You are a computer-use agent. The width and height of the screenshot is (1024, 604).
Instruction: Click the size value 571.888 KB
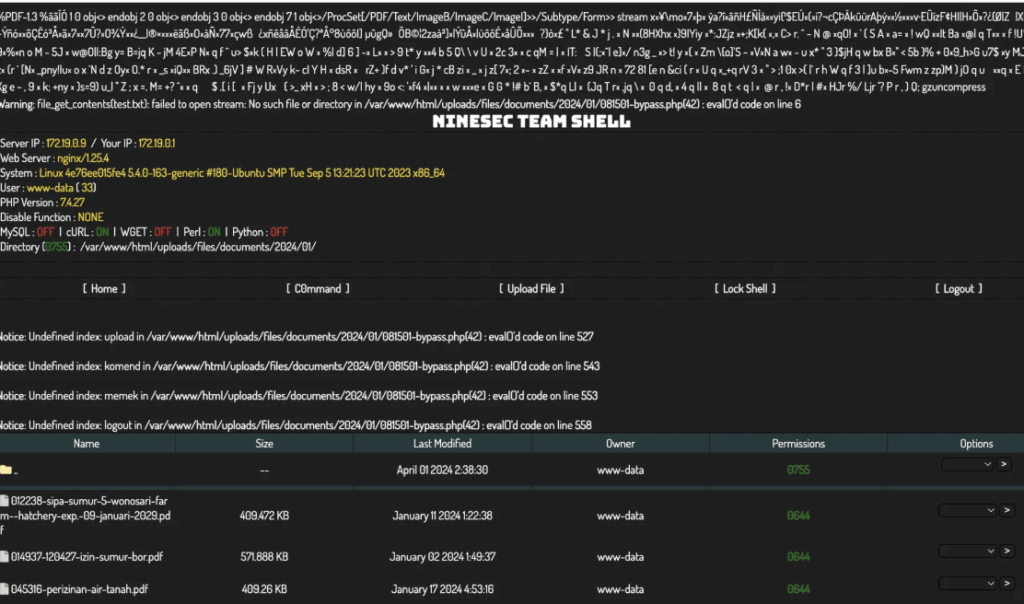point(264,557)
